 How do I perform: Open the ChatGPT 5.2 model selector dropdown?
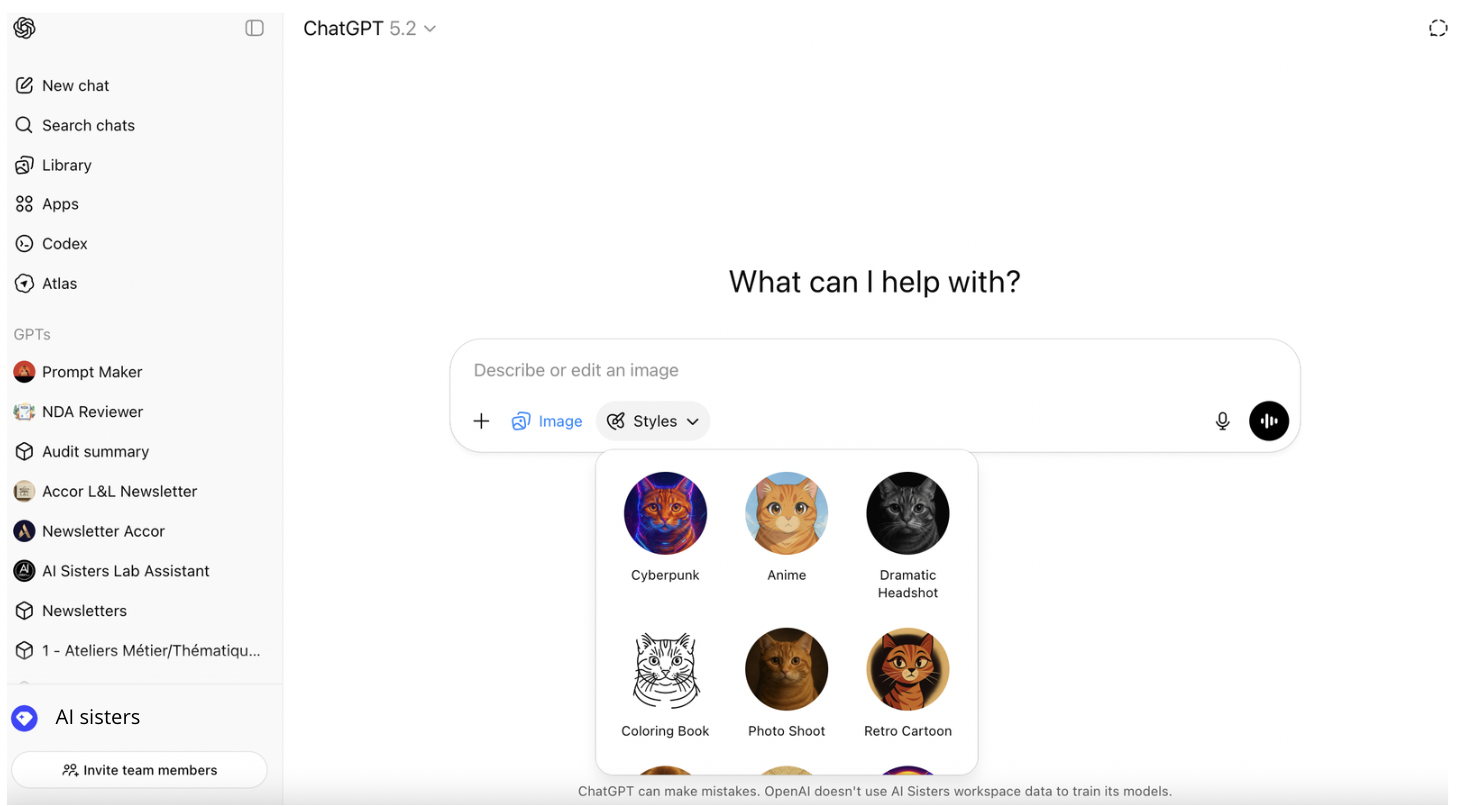pos(370,29)
